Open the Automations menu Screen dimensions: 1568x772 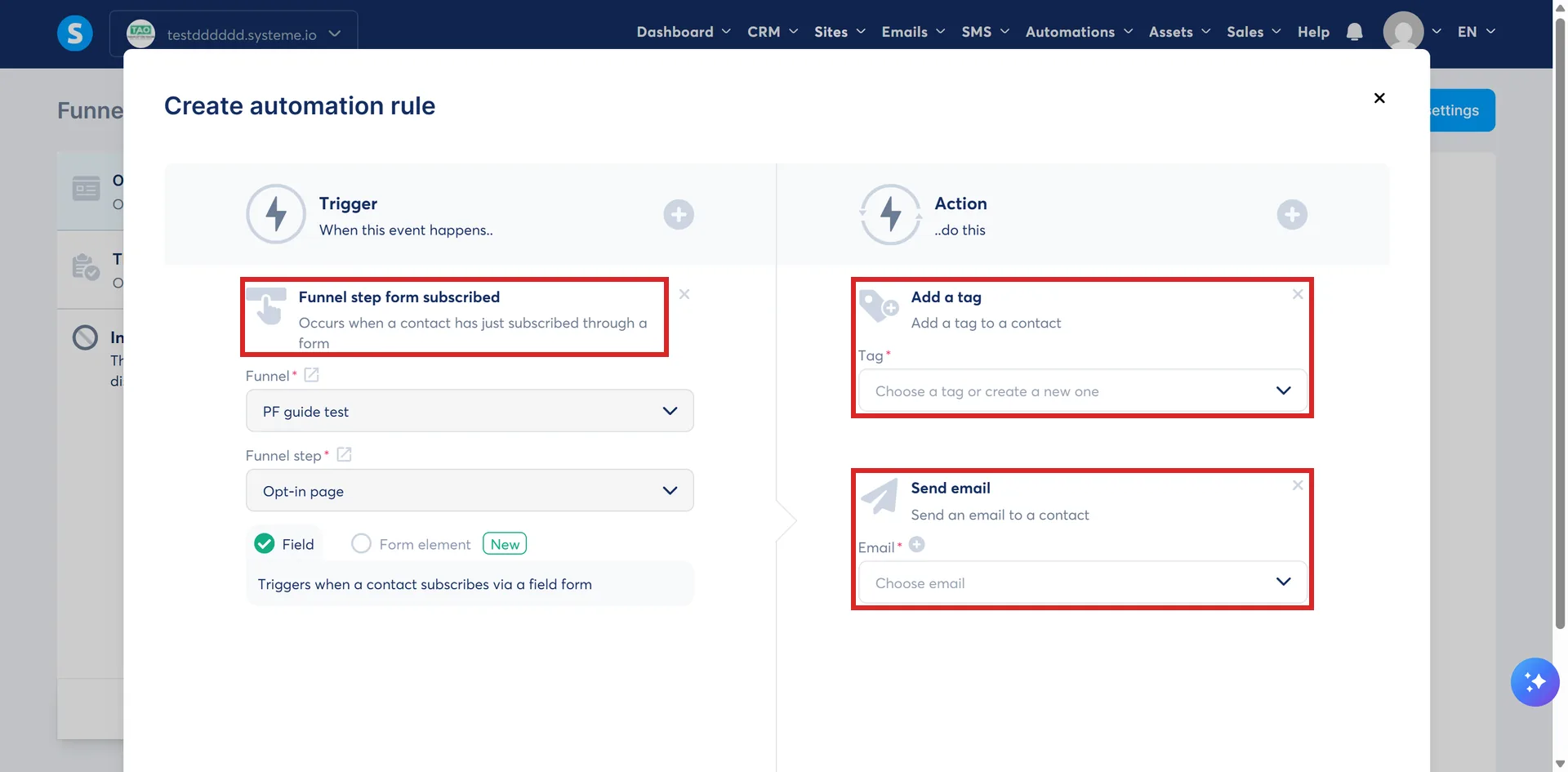[x=1079, y=32]
